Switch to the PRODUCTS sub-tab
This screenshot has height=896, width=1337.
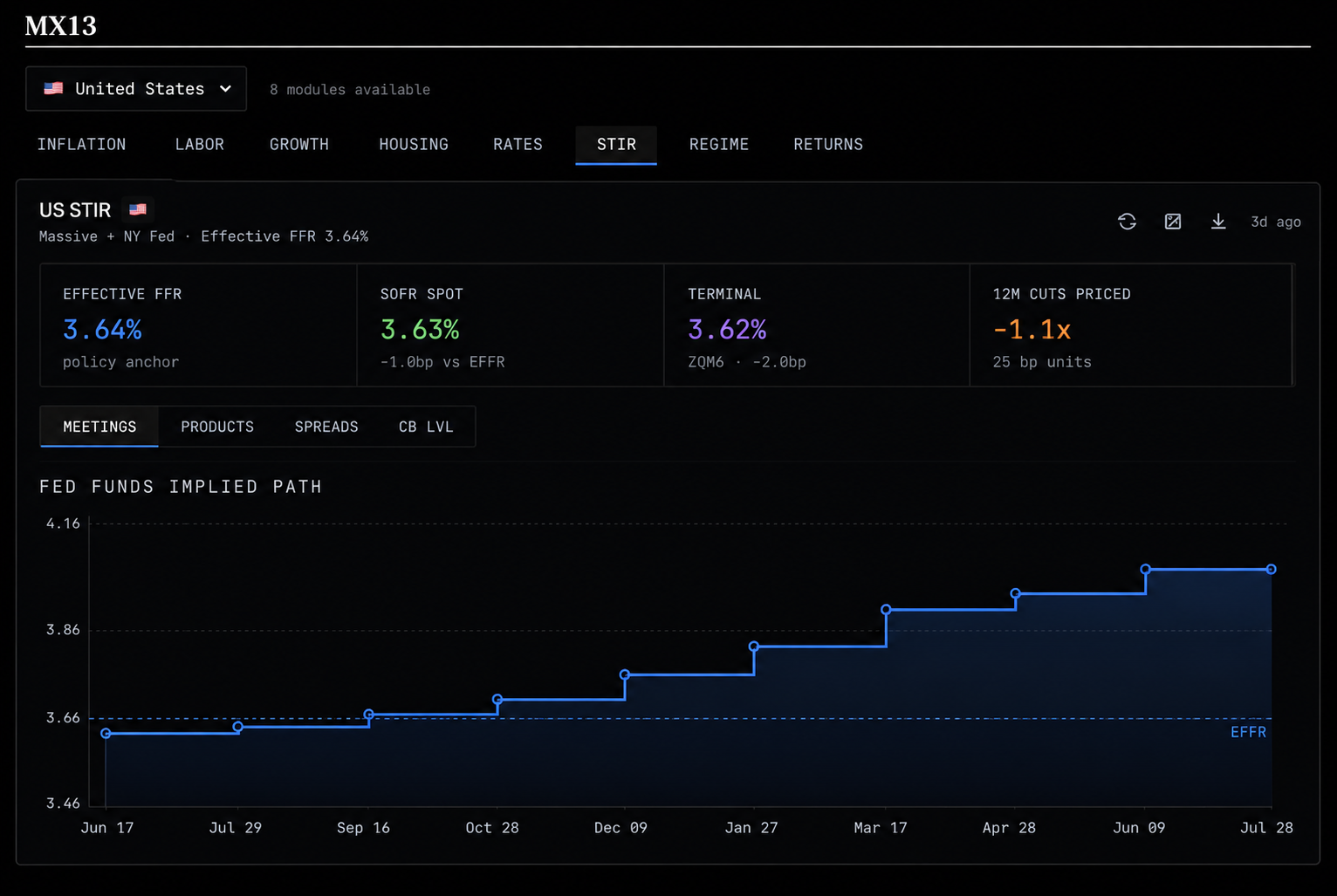(217, 427)
